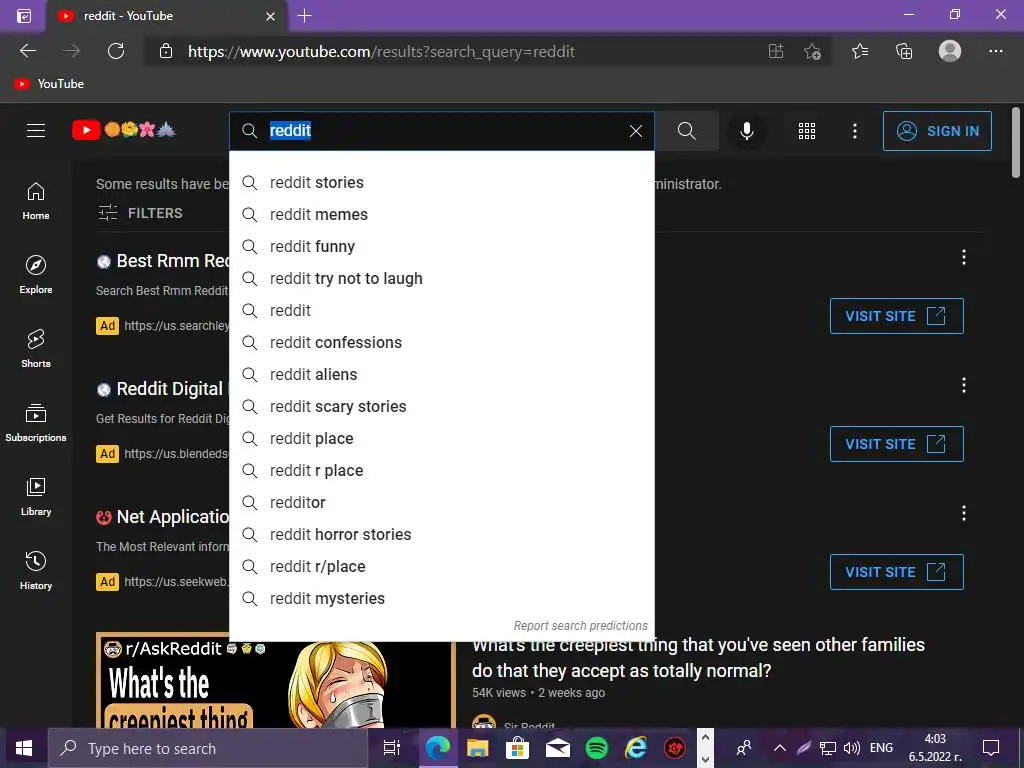Click Report search predictions link
This screenshot has width=1024, height=768.
pyautogui.click(x=581, y=626)
